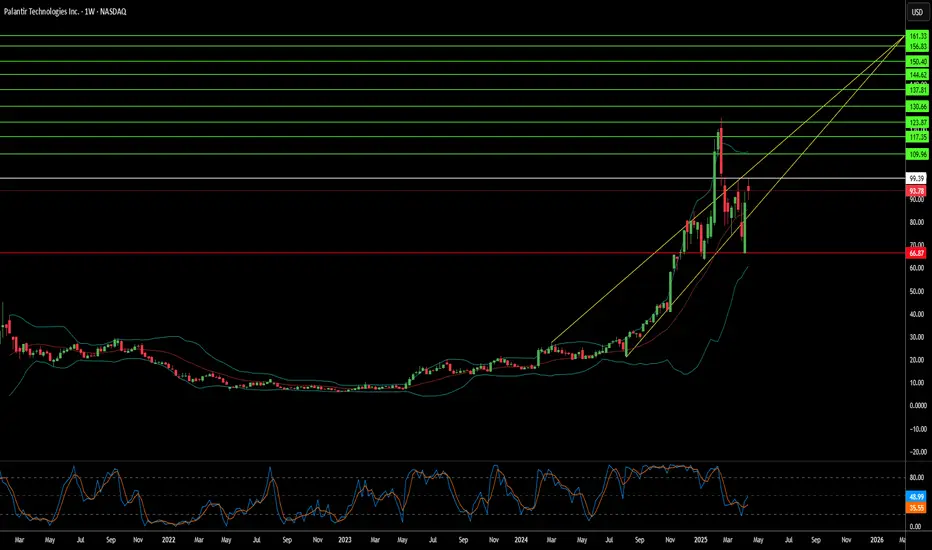Click the orange 35.55 oscillator value label

pos(916,508)
